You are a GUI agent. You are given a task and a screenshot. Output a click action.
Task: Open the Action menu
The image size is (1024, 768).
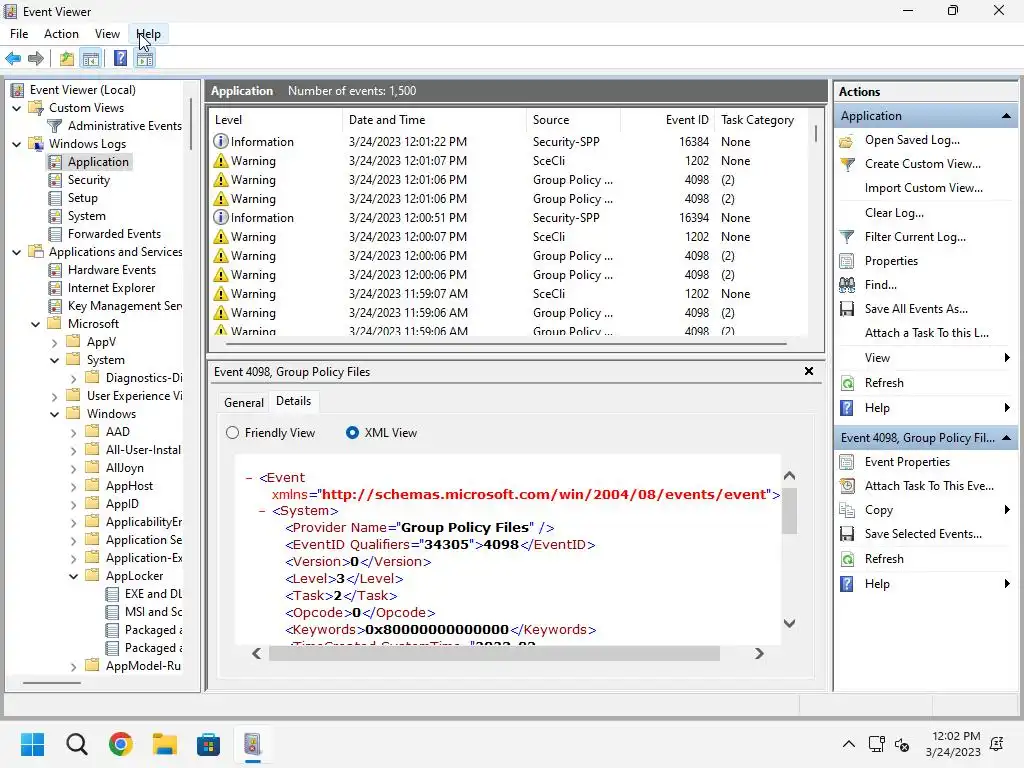[61, 34]
